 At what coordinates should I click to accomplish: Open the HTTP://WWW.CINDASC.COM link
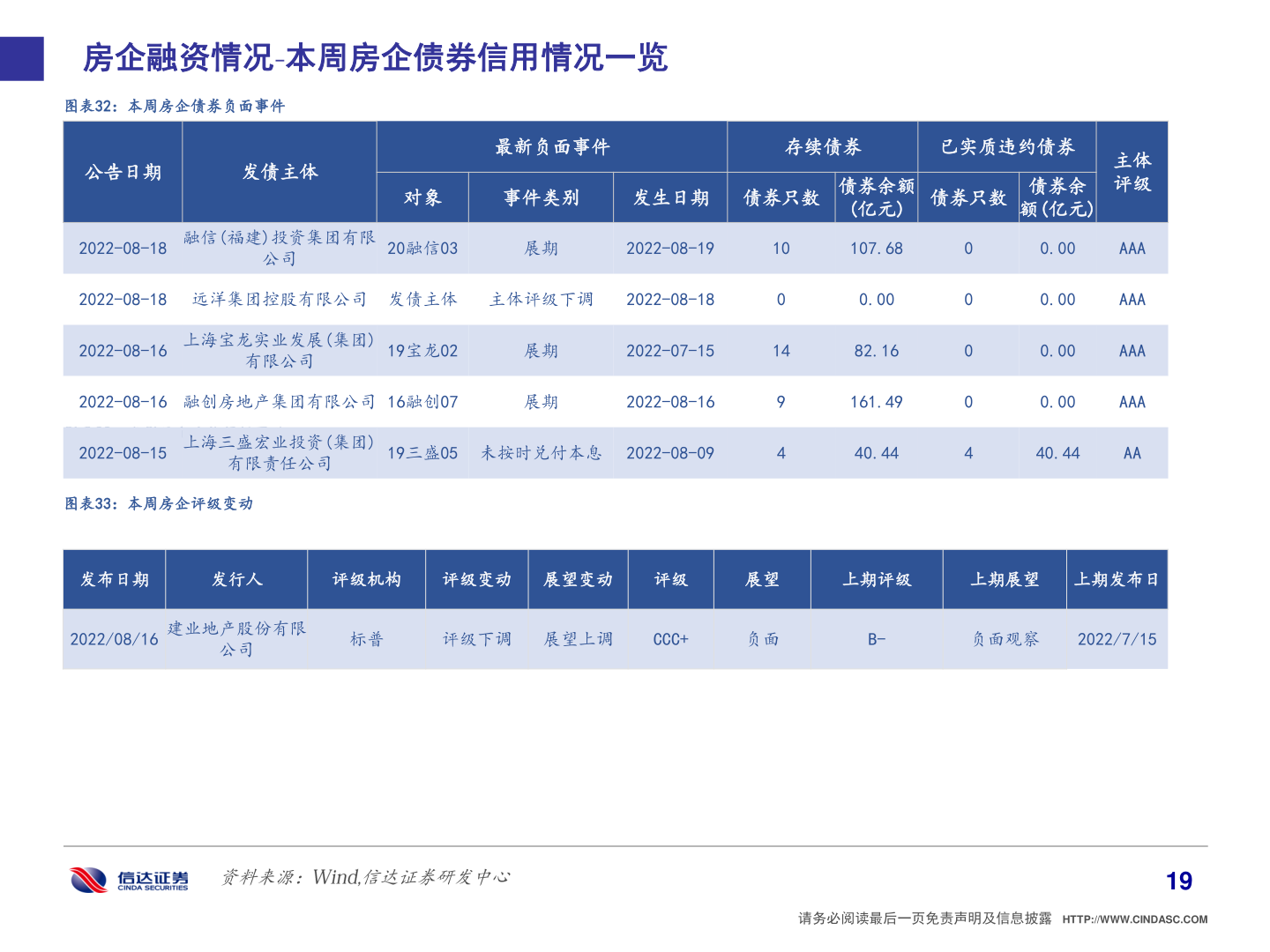click(x=1134, y=919)
